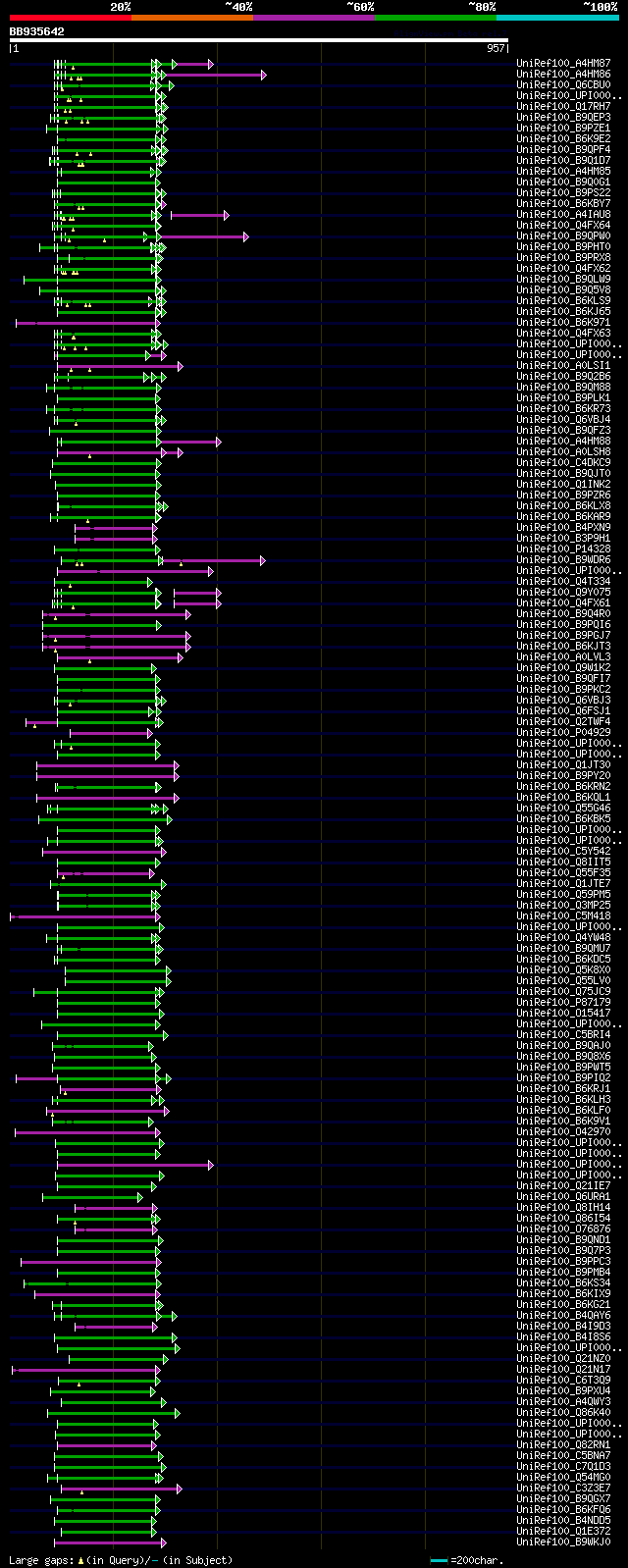Select UniRef100_B6KAR9 in the hit list
The width and height of the screenshot is (628, 1568).
pyautogui.click(x=563, y=517)
